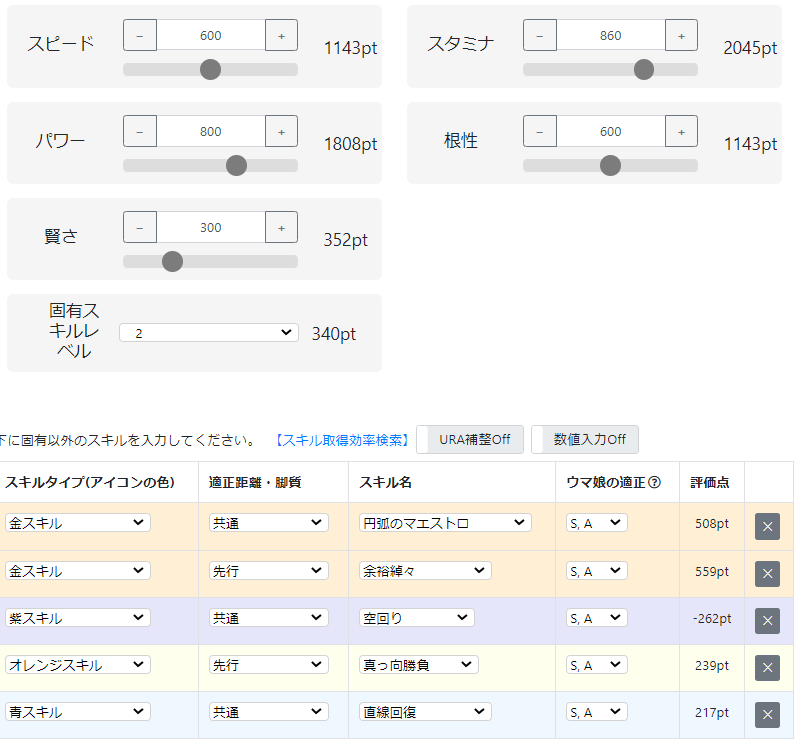Click the 2045pt stamina score
This screenshot has height=741, width=794.
(x=750, y=48)
